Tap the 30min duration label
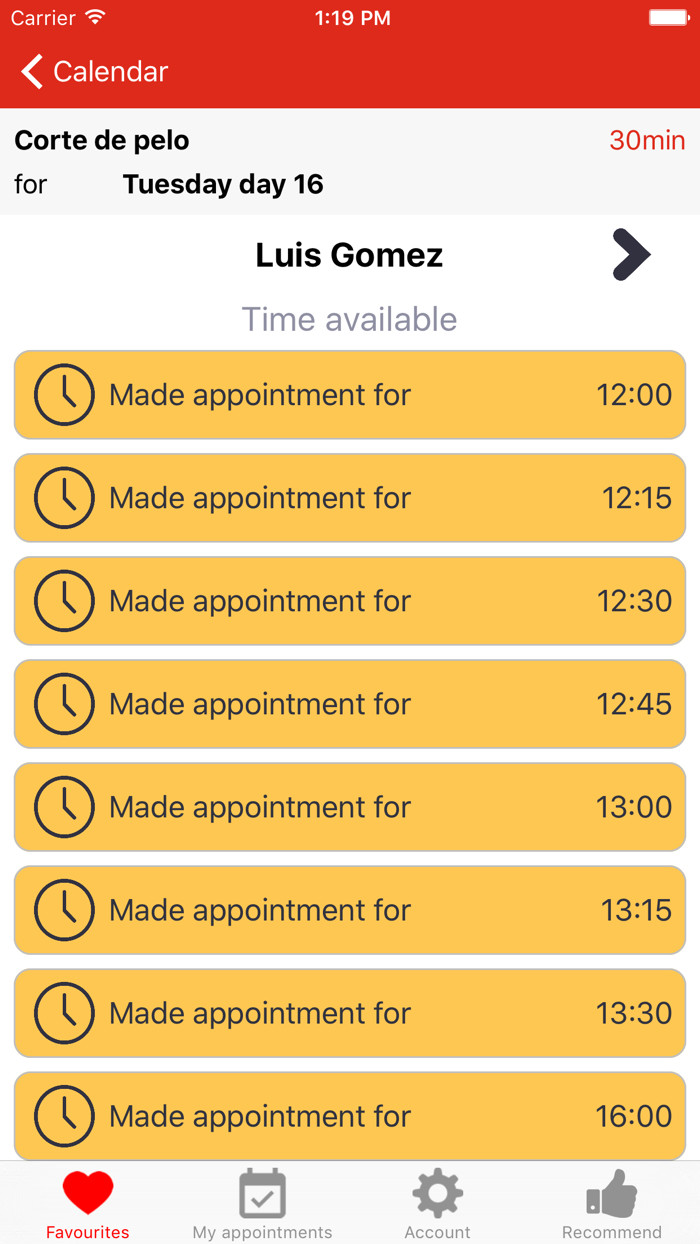 click(646, 140)
